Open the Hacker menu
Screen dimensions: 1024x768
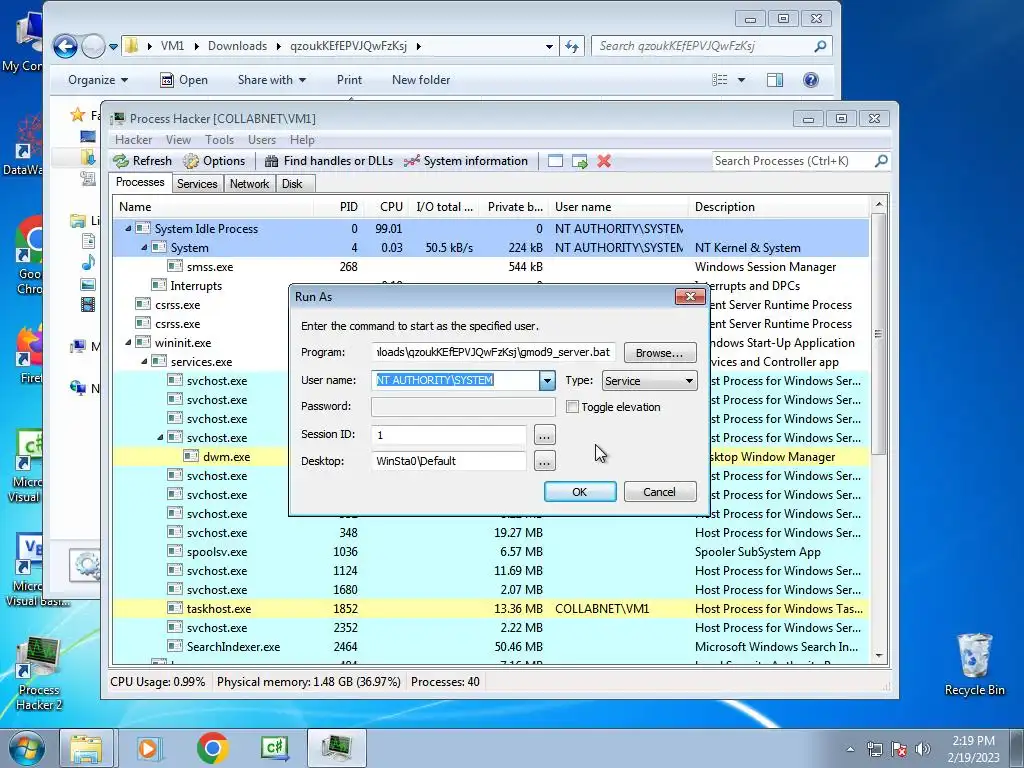pos(133,140)
